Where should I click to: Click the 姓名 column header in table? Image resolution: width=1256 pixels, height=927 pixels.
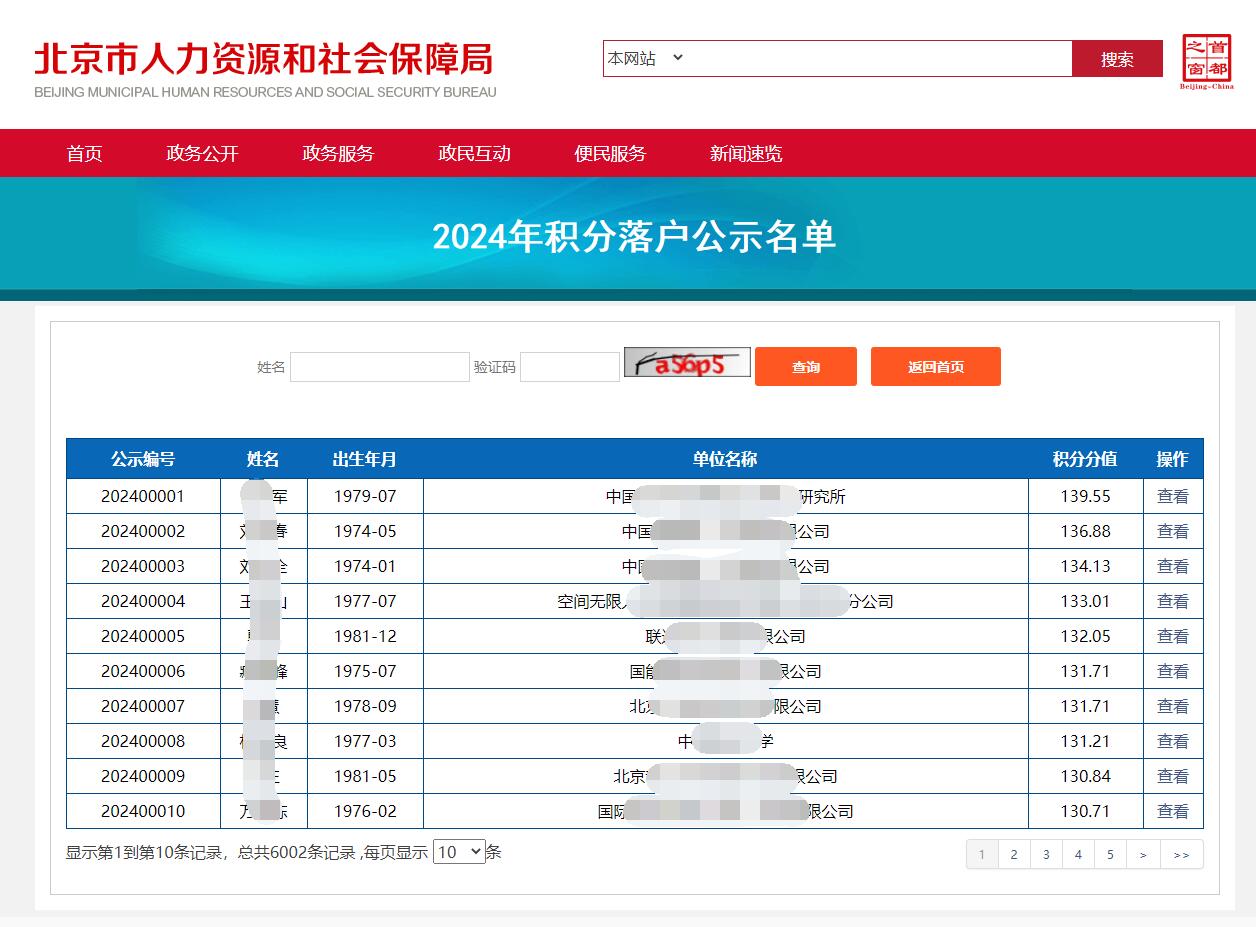pos(263,459)
